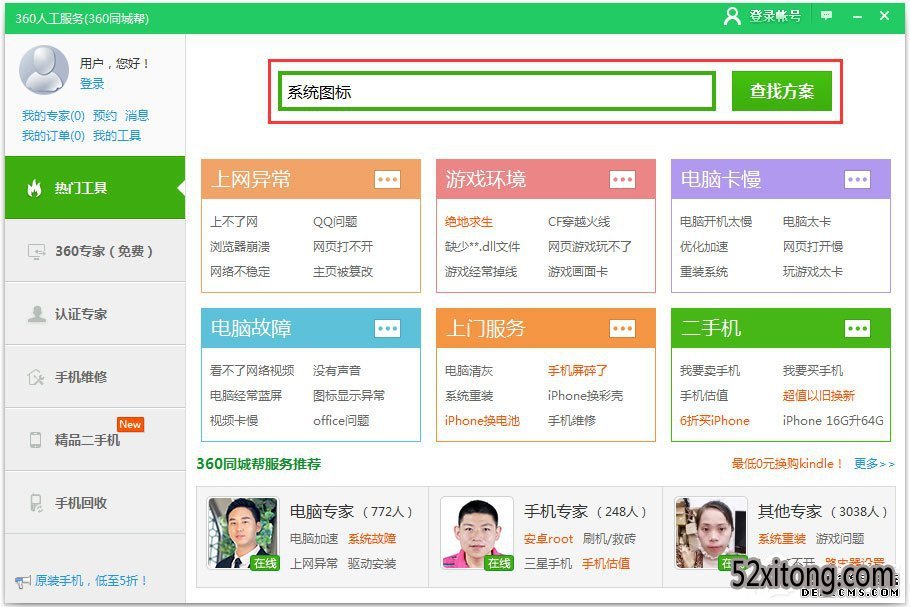
Task: Expand more options in 游戏环境 card
Action: [x=622, y=179]
